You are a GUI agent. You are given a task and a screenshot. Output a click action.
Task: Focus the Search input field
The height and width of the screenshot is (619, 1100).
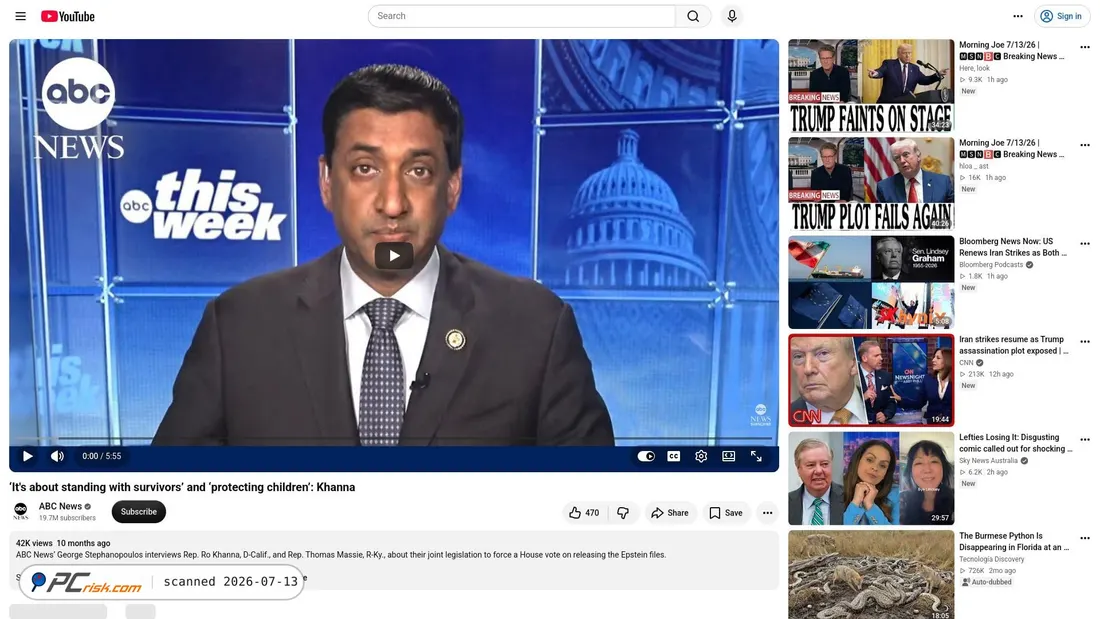click(x=522, y=16)
